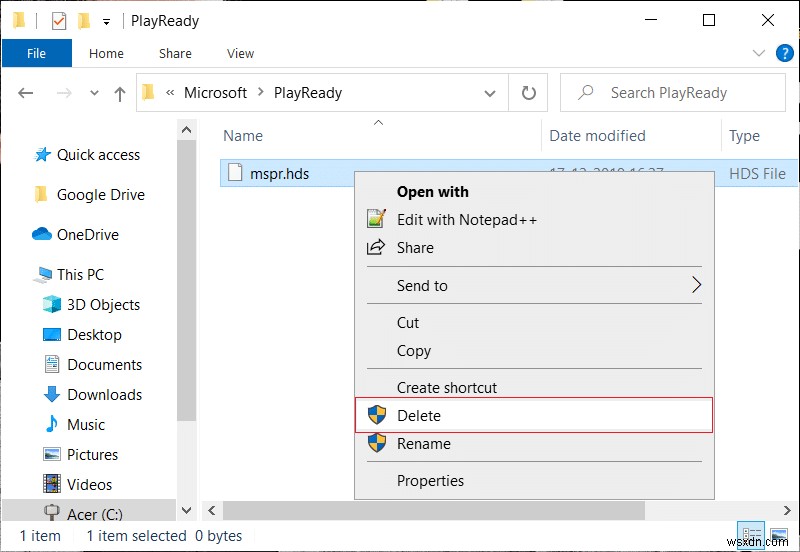The height and width of the screenshot is (552, 800).
Task: Click the Help question mark icon
Action: point(781,53)
